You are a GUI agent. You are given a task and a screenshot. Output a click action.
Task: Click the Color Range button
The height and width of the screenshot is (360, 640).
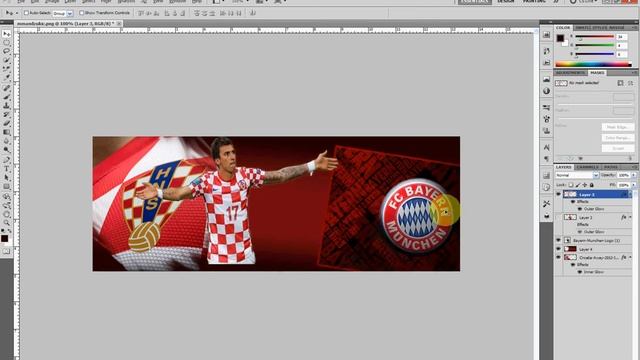pos(618,138)
